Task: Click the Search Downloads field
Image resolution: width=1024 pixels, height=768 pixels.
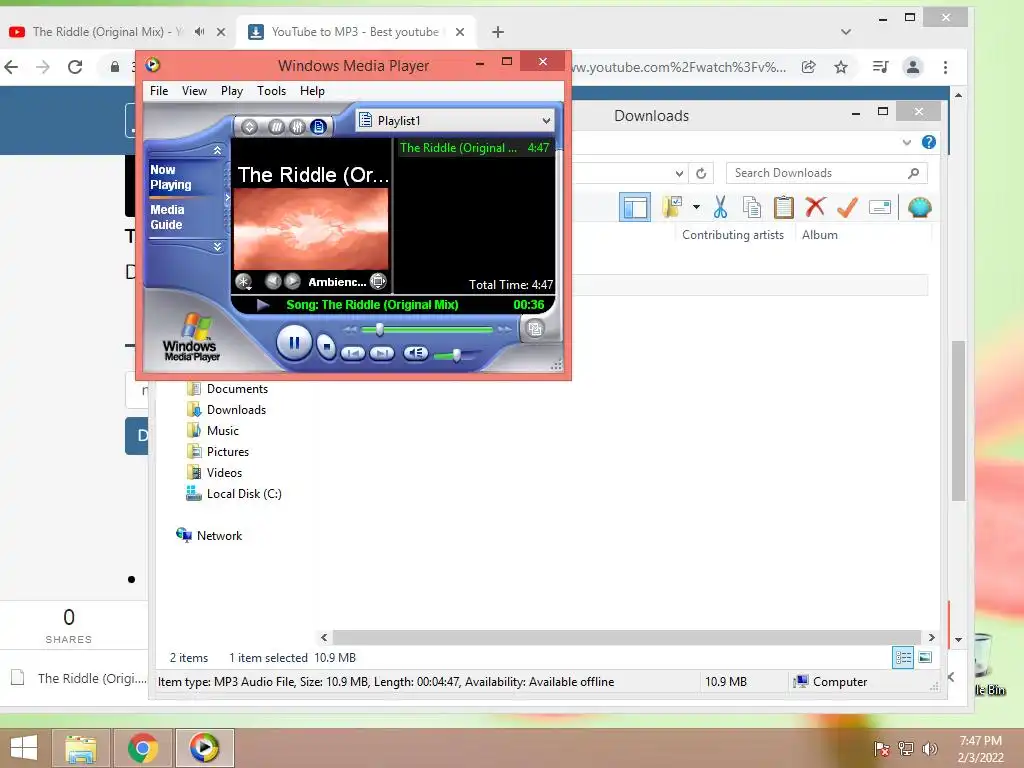Action: tap(826, 173)
